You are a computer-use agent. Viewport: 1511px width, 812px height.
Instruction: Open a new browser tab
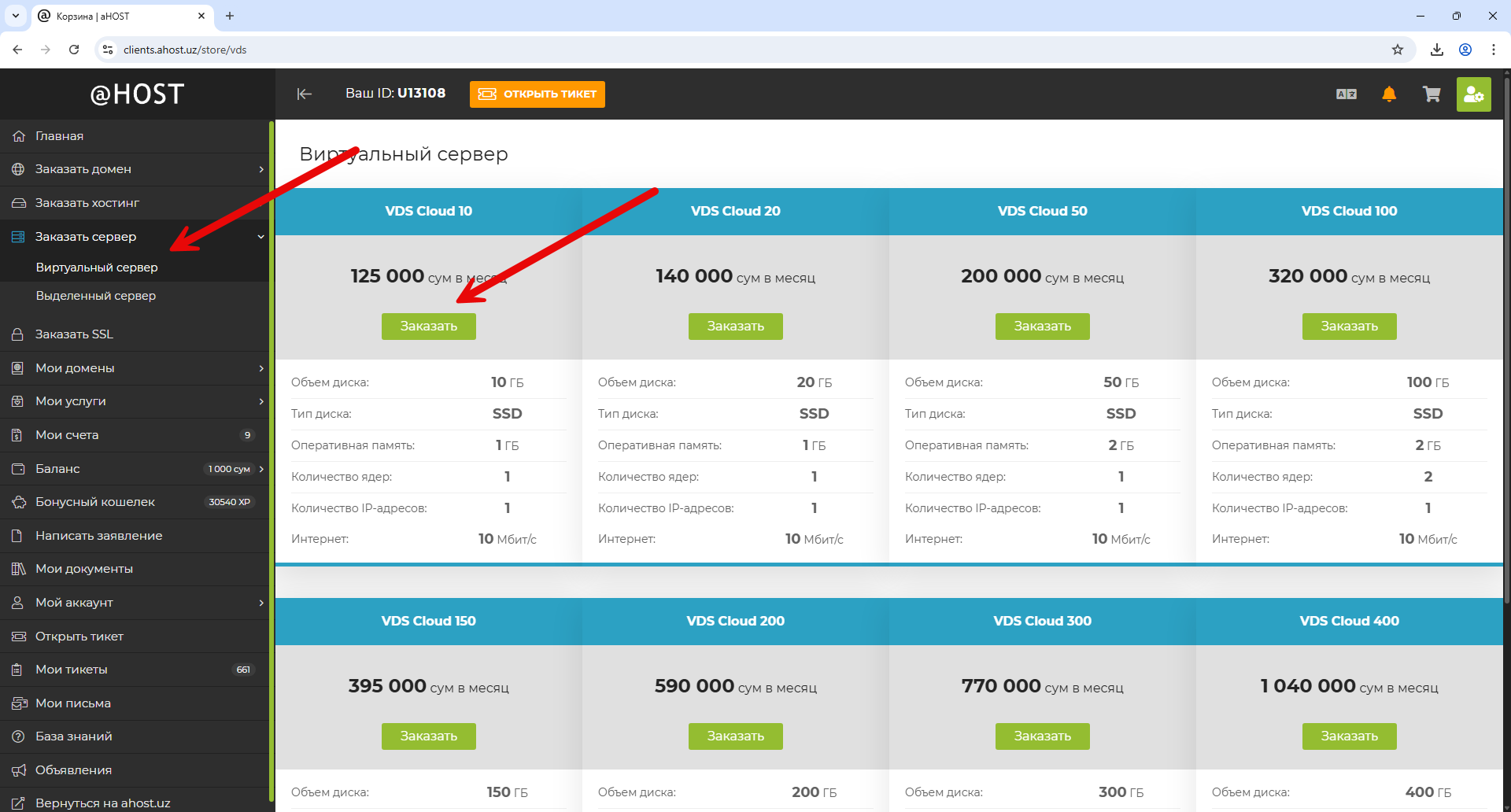click(x=230, y=16)
